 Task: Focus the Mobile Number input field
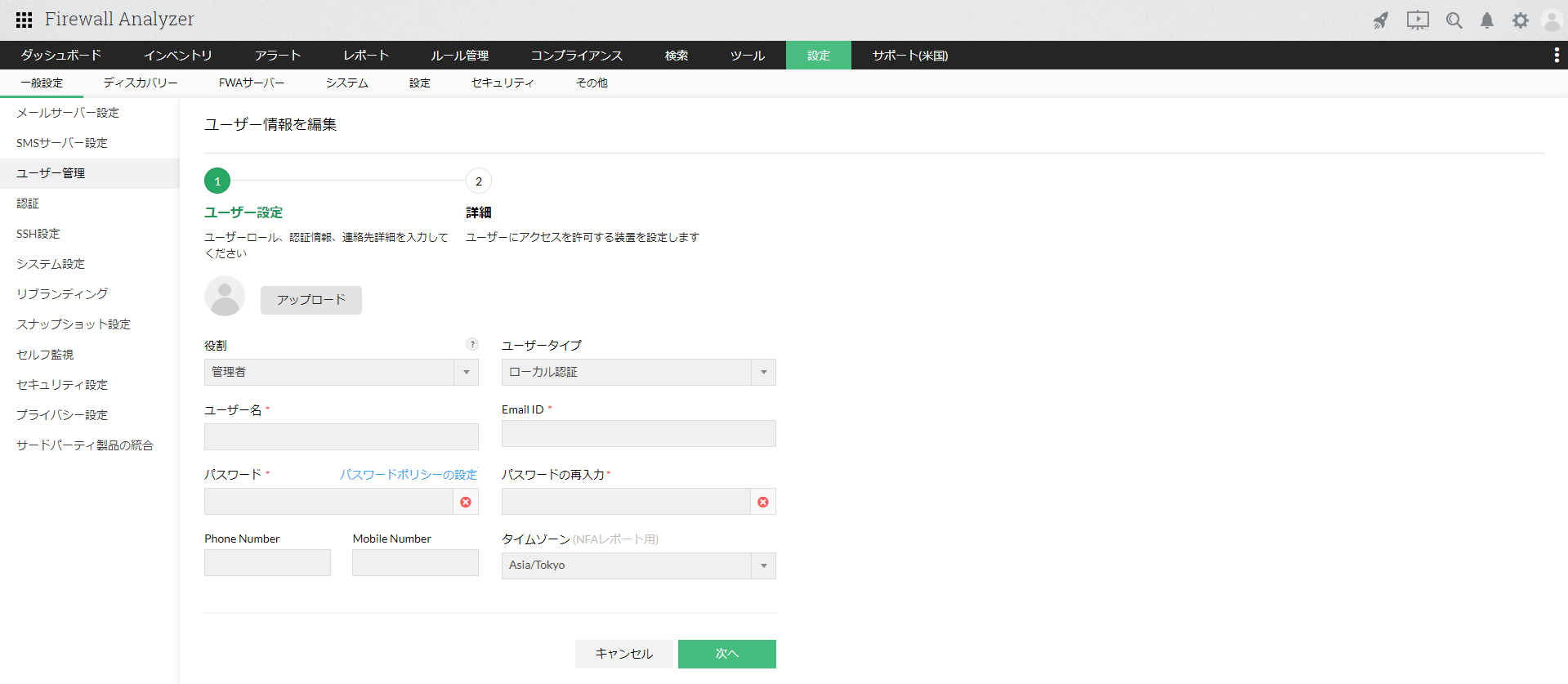[416, 563]
